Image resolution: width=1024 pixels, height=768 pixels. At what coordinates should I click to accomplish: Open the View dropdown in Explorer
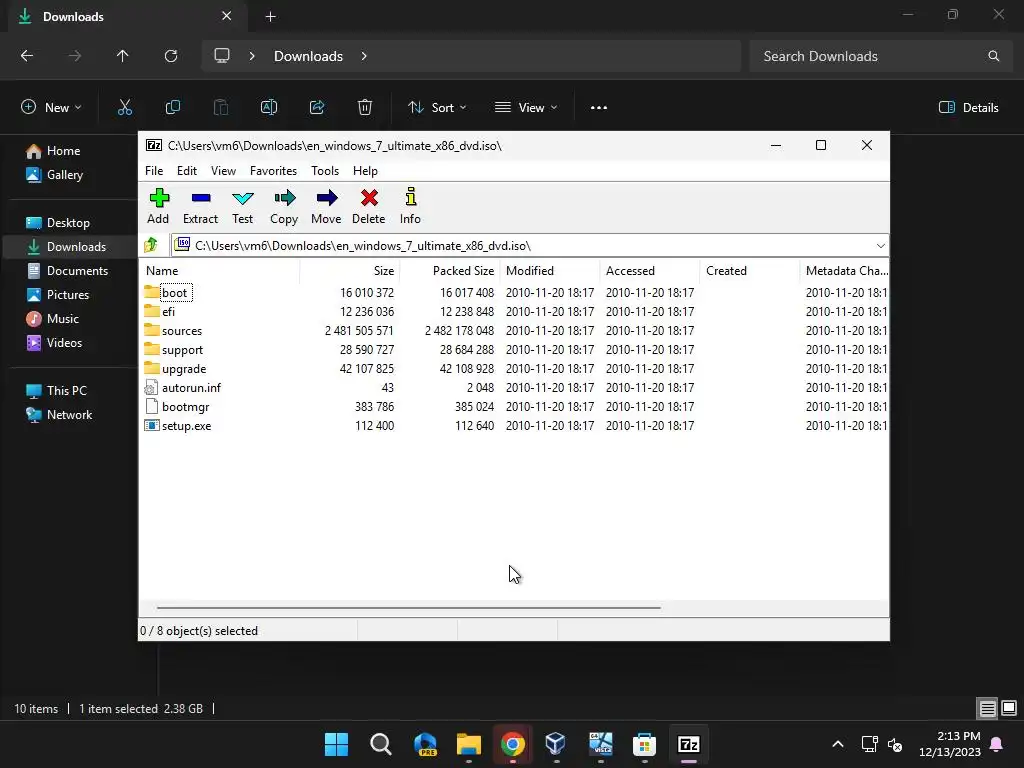[526, 108]
